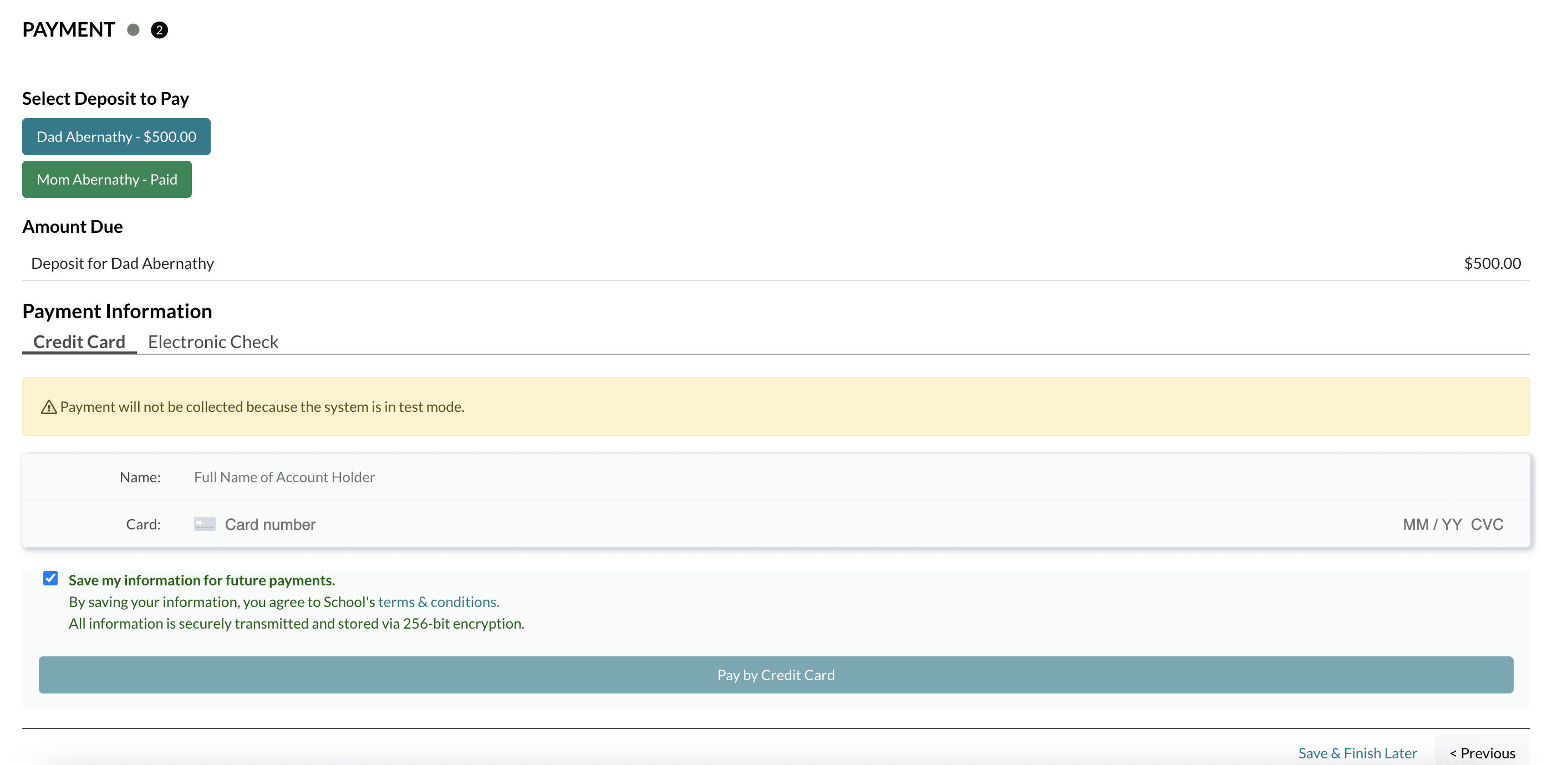1568x765 pixels.
Task: Click the test mode warning banner text
Action: tap(262, 407)
